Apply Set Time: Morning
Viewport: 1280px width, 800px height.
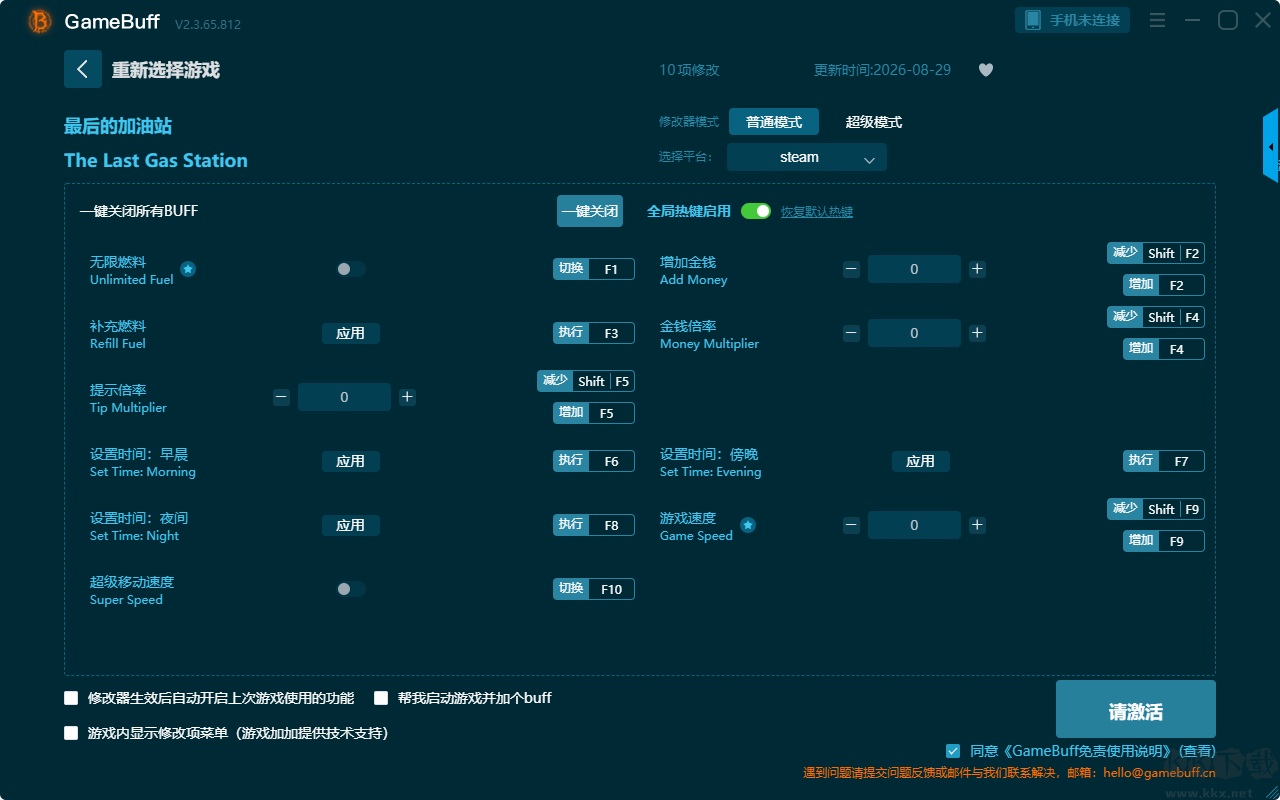[351, 461]
